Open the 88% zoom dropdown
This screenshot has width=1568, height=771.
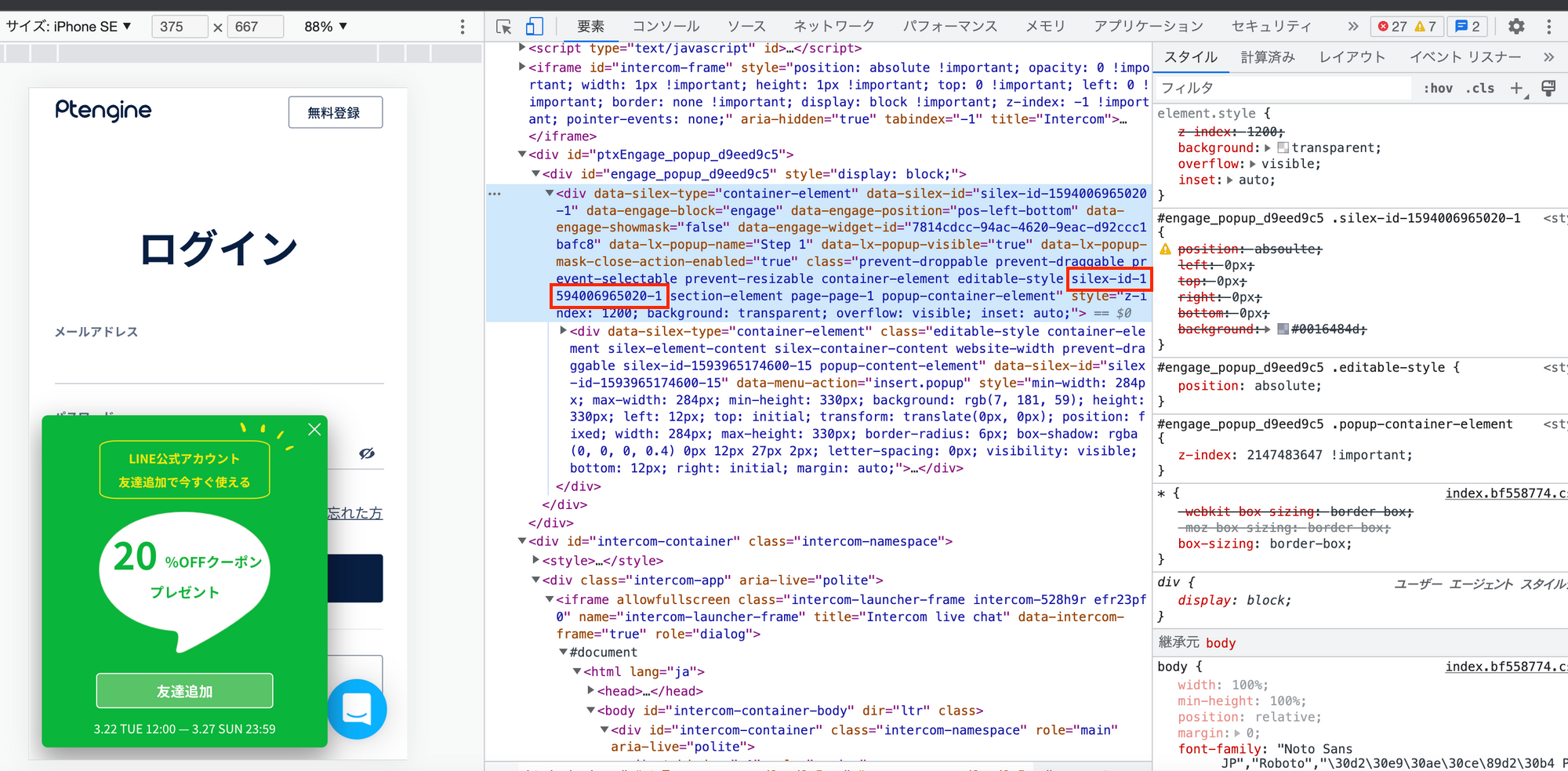pos(325,27)
